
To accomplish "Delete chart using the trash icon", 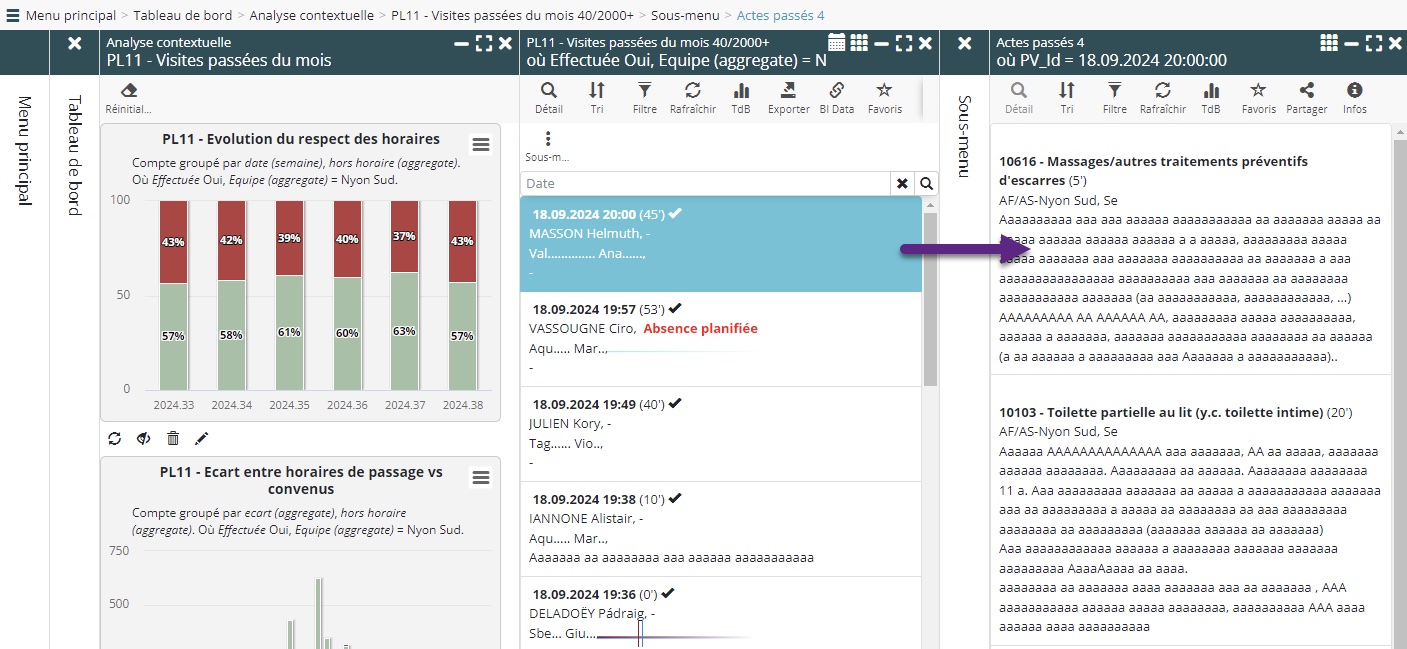I will click(173, 438).
